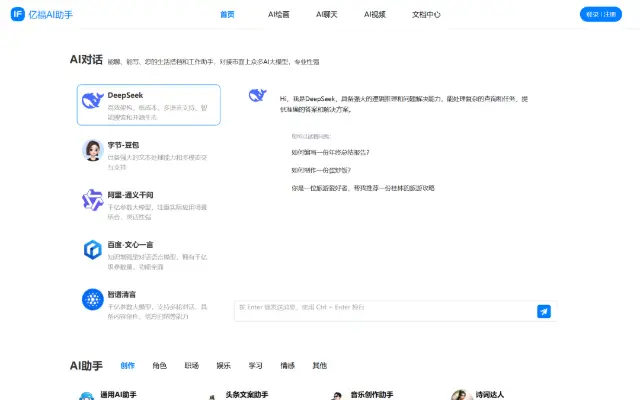Click the blue login/register button

[x=601, y=14]
